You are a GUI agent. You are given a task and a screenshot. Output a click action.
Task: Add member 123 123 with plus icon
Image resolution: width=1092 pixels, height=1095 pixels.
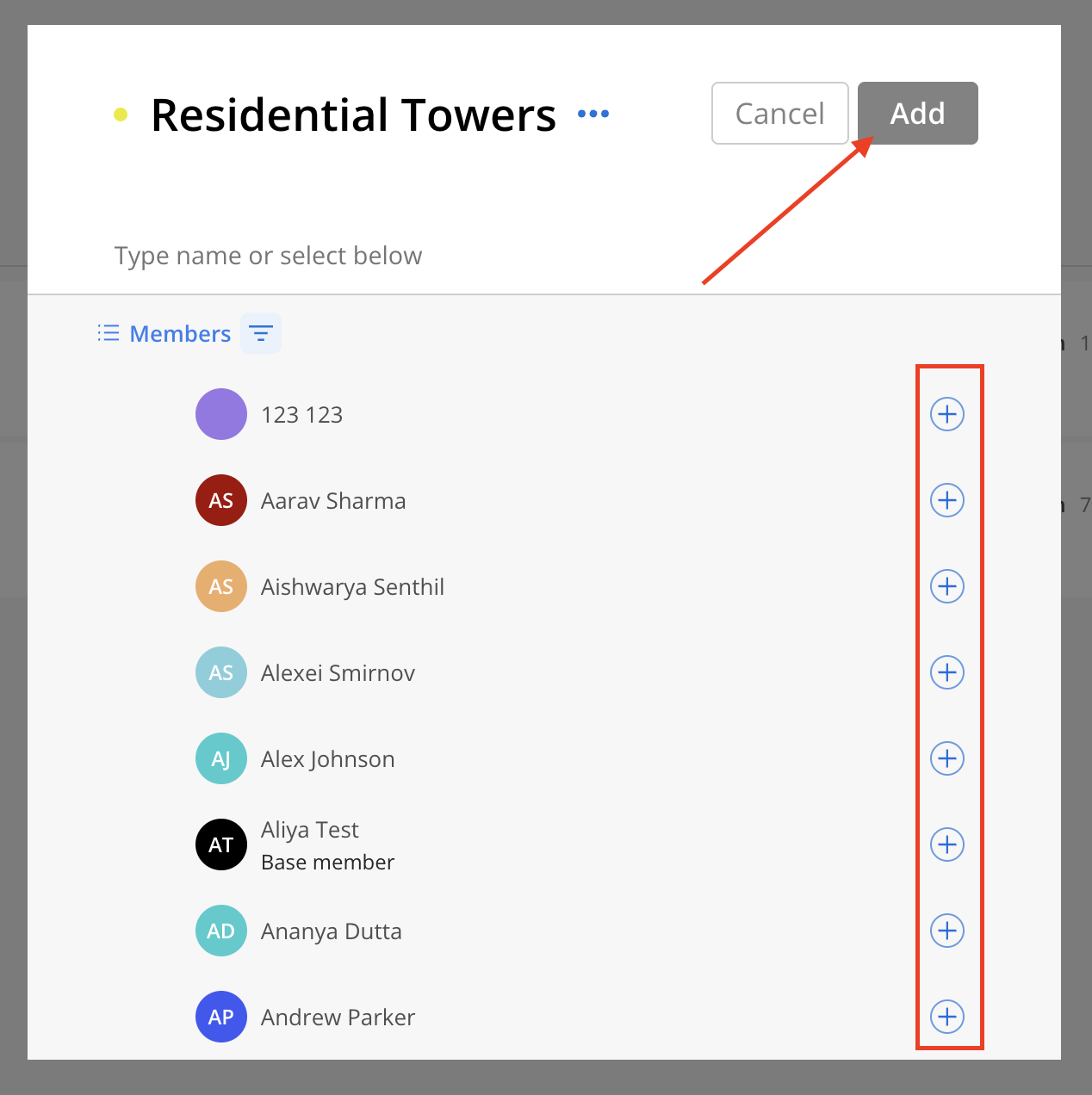tap(946, 414)
